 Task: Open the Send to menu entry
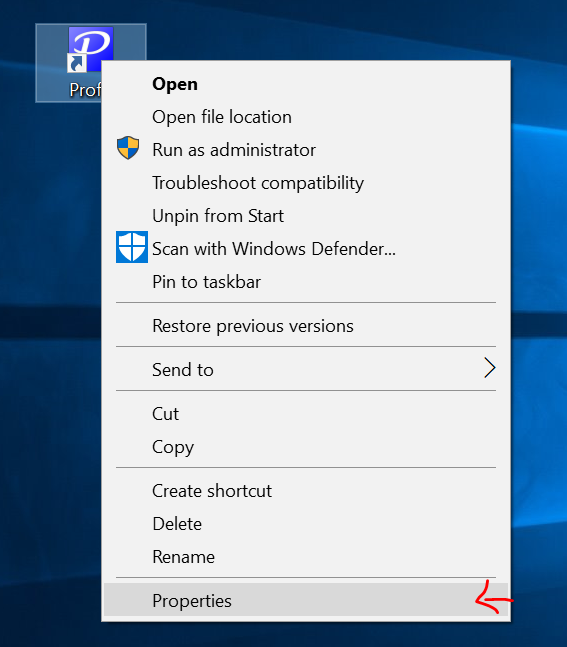point(306,370)
